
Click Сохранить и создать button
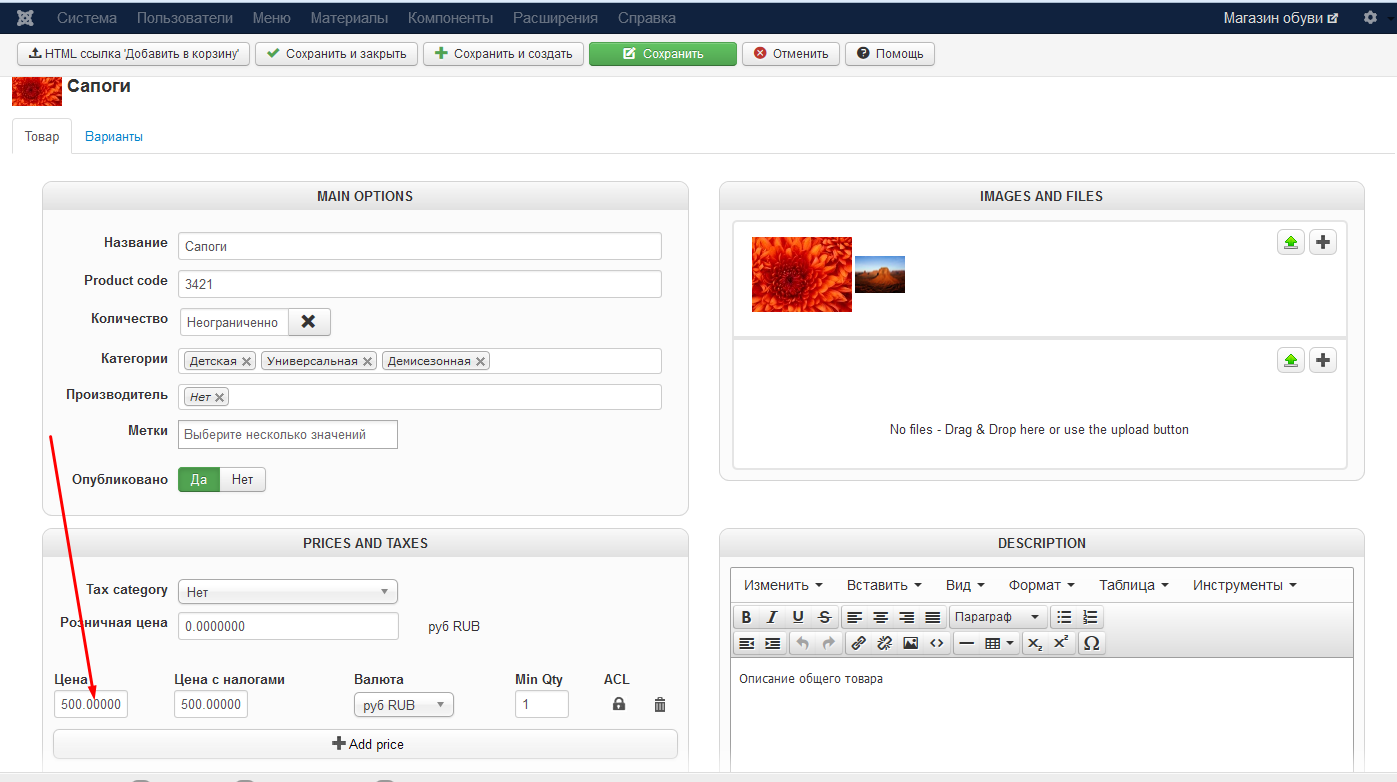(x=503, y=54)
